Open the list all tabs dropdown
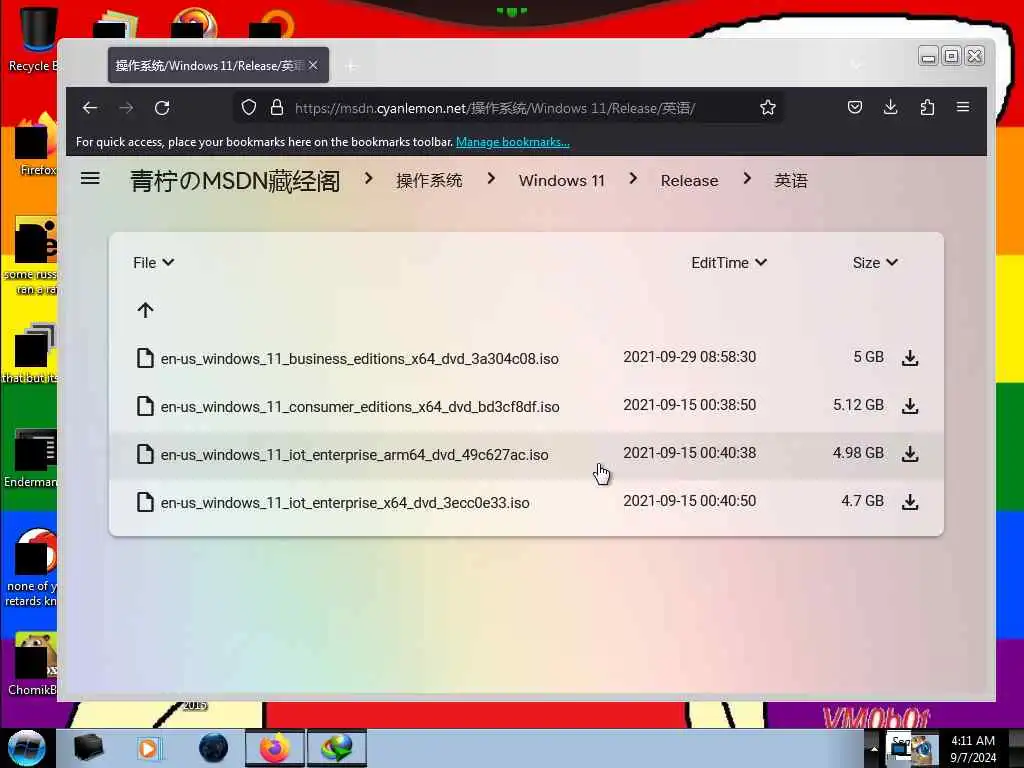 coord(856,65)
